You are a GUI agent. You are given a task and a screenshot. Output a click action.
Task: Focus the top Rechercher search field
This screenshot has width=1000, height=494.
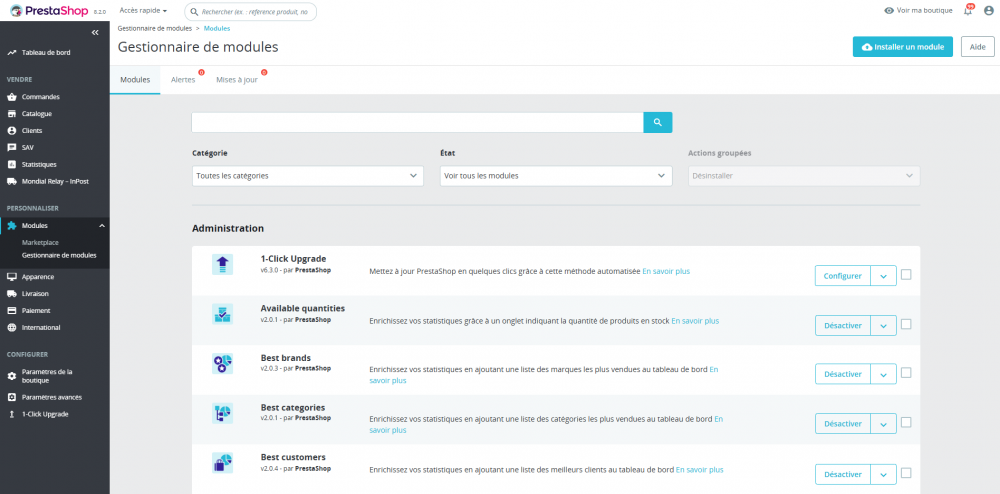coord(250,11)
